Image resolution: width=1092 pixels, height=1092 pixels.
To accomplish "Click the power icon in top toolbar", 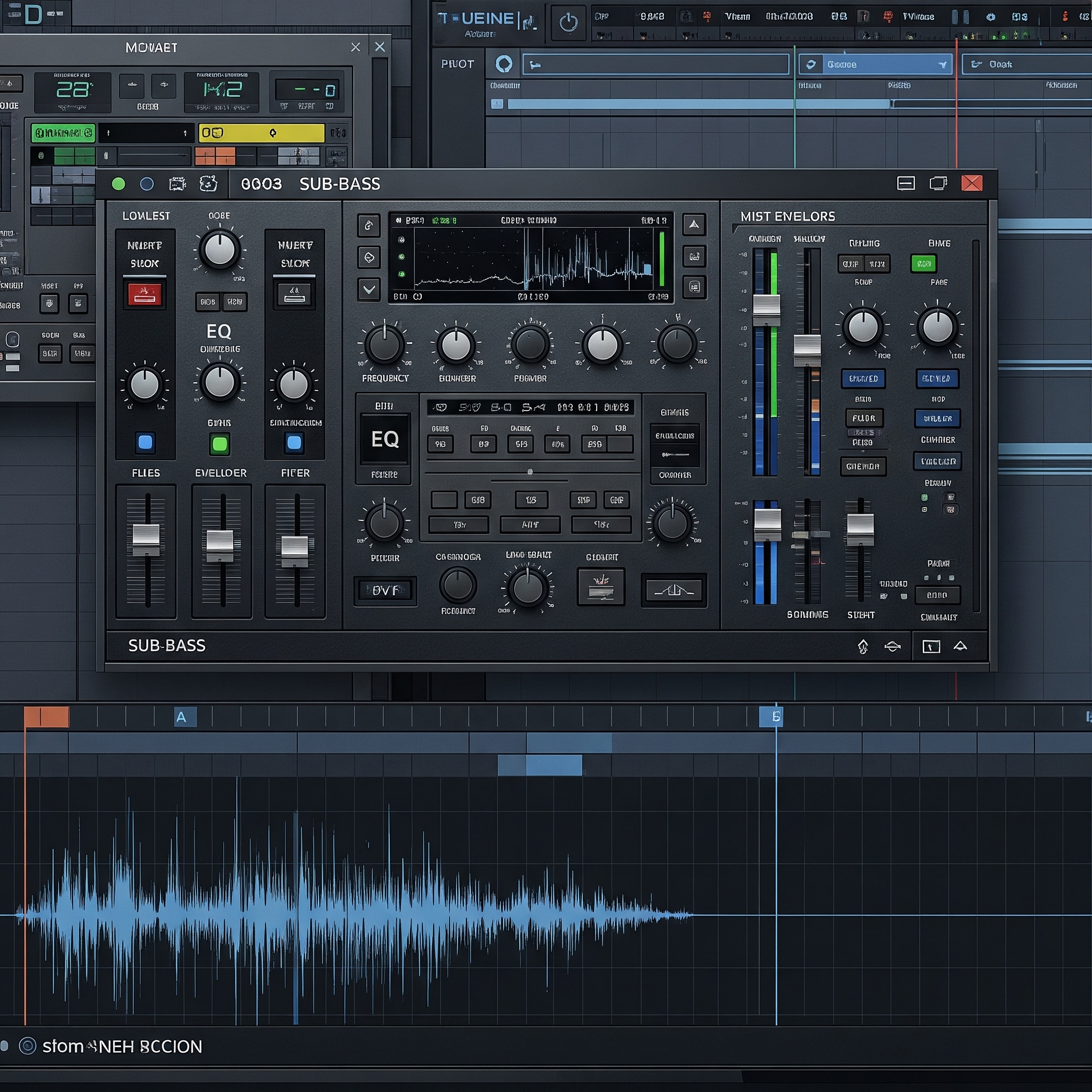I will [568, 23].
